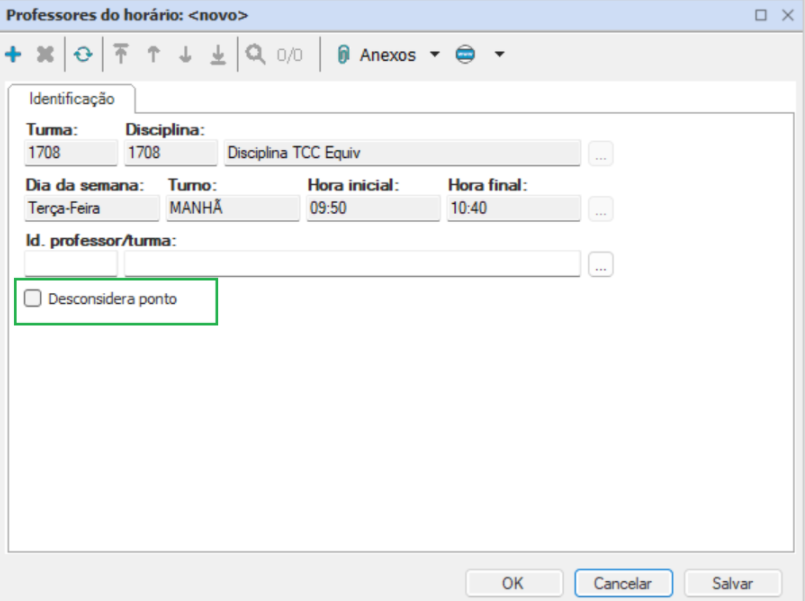This screenshot has height=601, width=805.
Task: Click the Turma field showing 1708
Action: pyautogui.click(x=71, y=153)
